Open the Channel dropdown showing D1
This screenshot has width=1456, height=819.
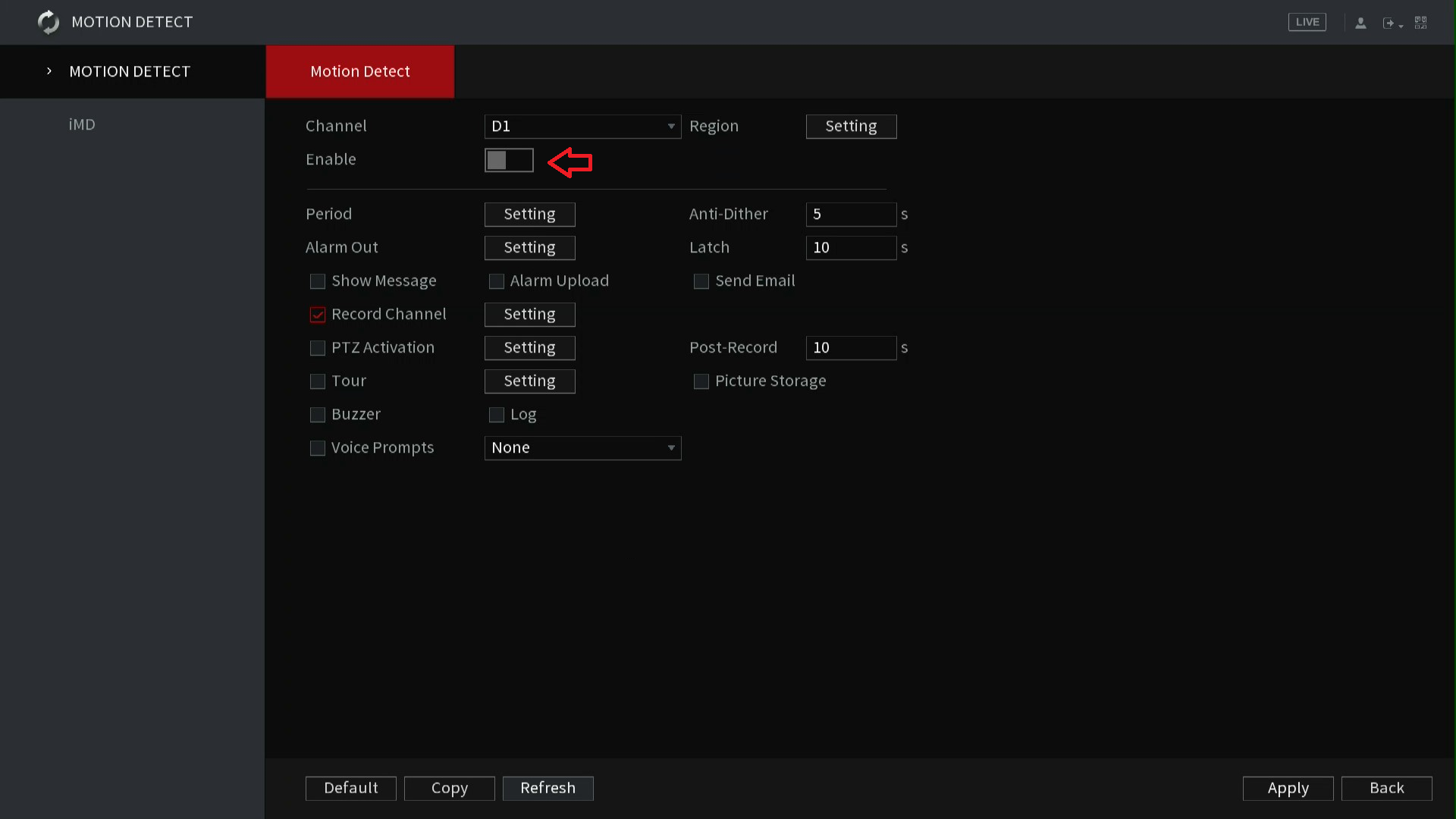click(582, 127)
